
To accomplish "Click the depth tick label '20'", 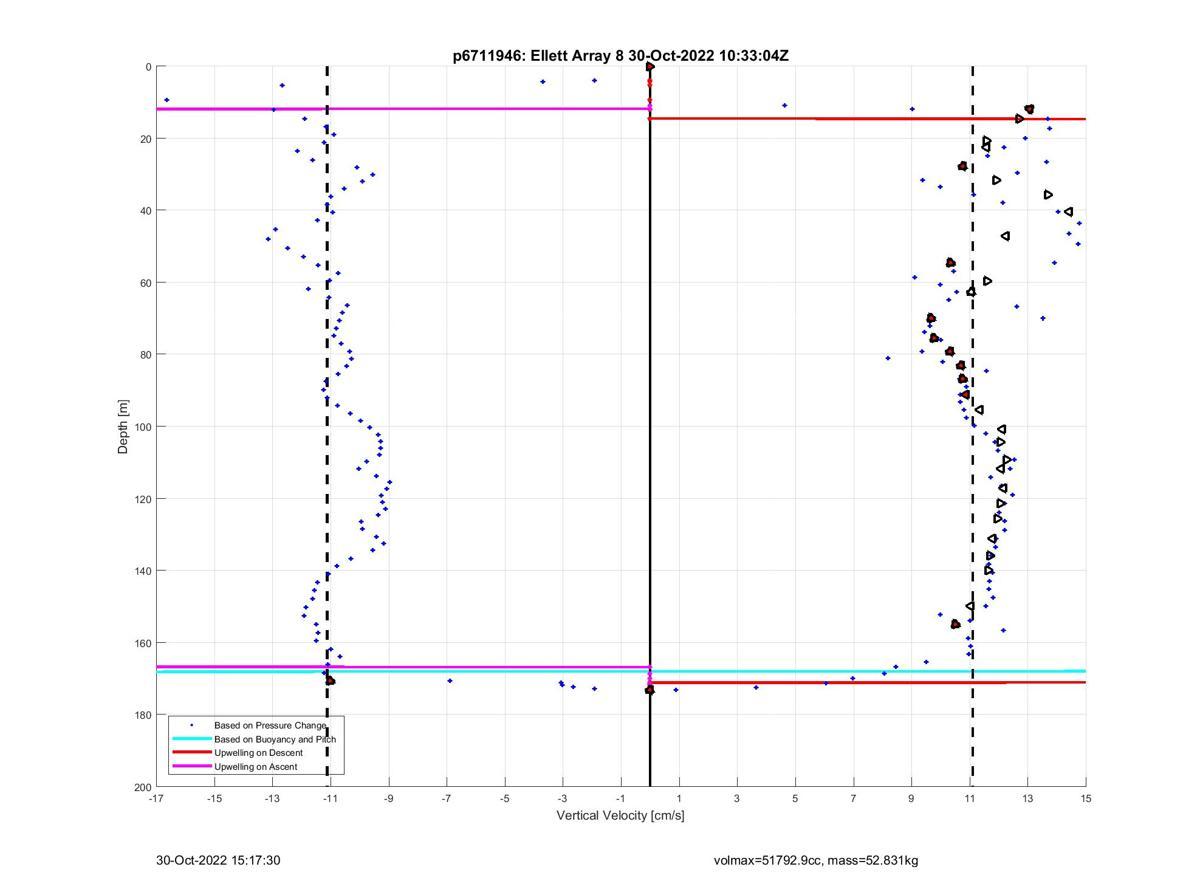I will 146,139.
